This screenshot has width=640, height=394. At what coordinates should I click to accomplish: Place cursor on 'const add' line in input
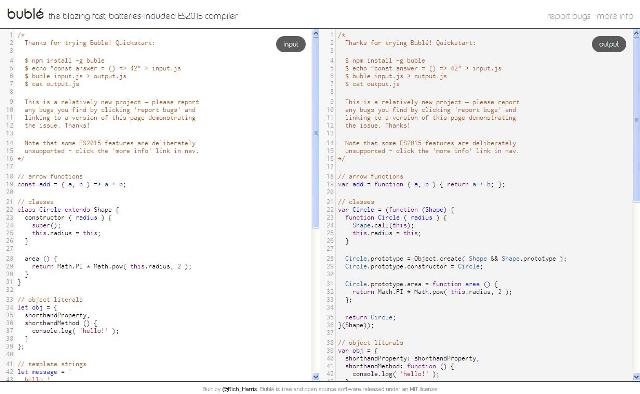coord(72,185)
